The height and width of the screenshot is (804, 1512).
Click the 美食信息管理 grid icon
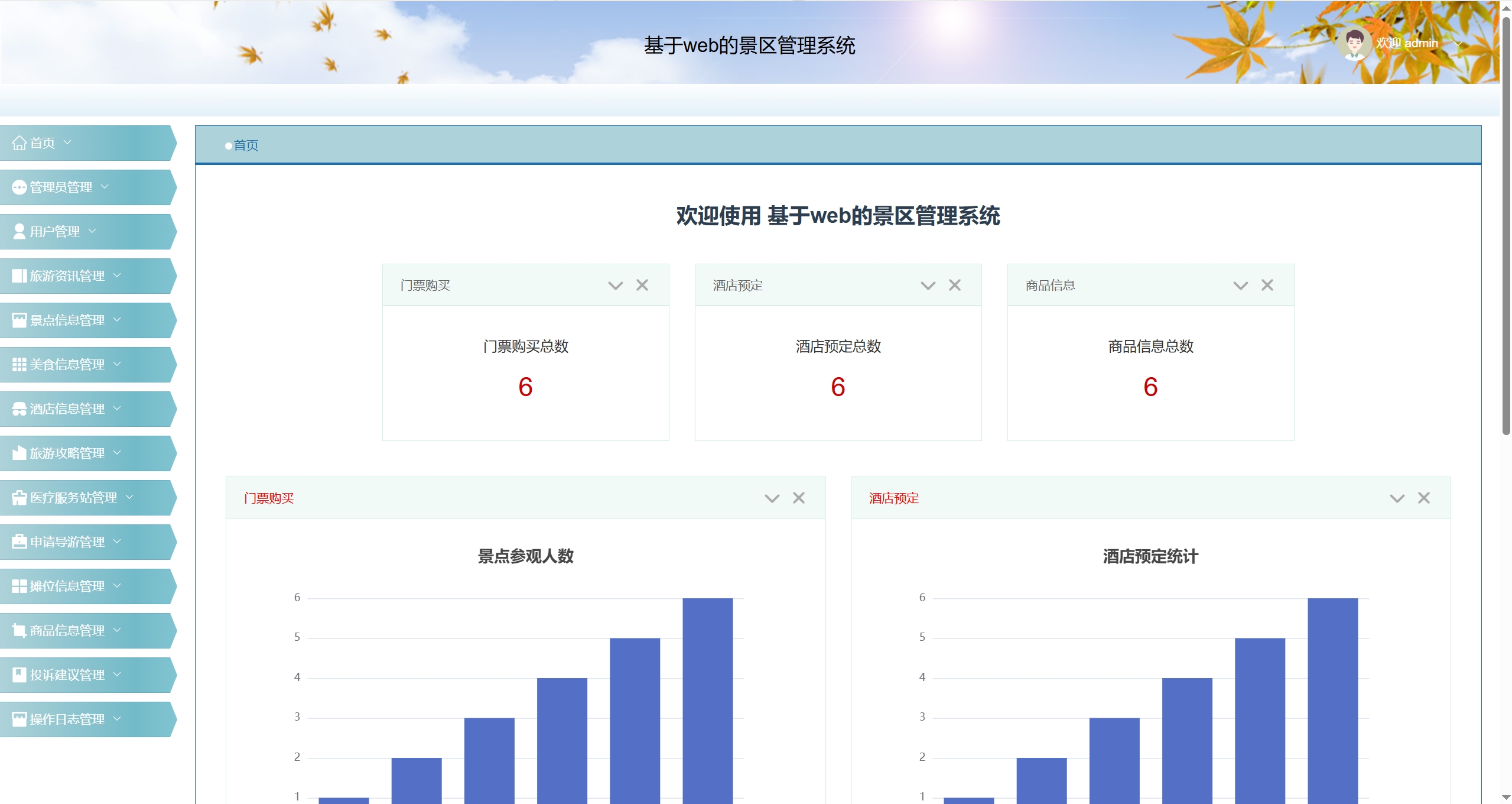pos(19,365)
